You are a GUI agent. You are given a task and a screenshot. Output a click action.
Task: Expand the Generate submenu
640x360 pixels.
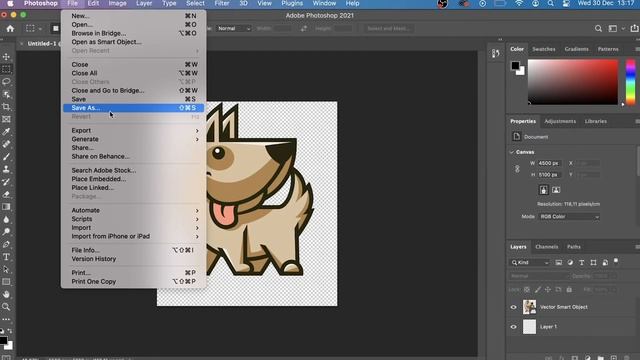[x=133, y=139]
